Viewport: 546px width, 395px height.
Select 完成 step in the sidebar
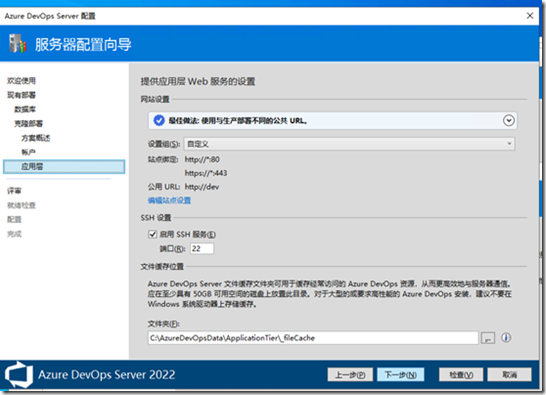tap(14, 234)
